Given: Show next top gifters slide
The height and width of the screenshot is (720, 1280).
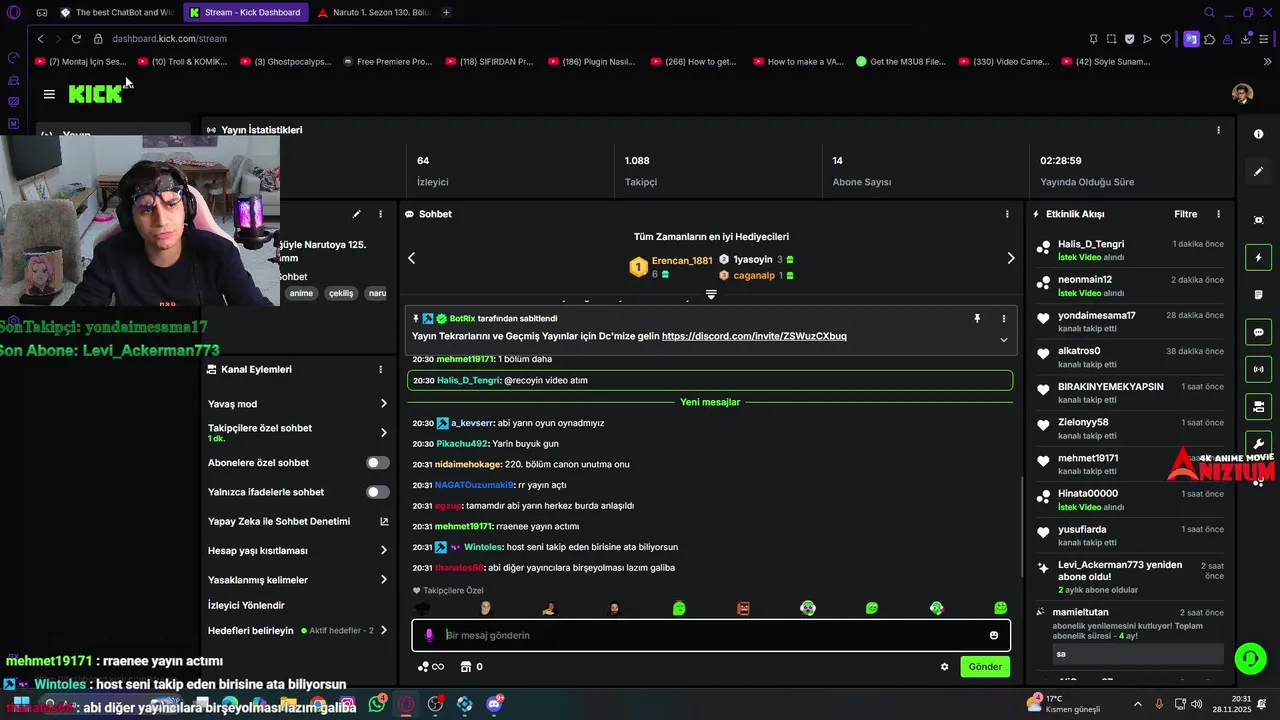Looking at the screenshot, I should (1010, 258).
